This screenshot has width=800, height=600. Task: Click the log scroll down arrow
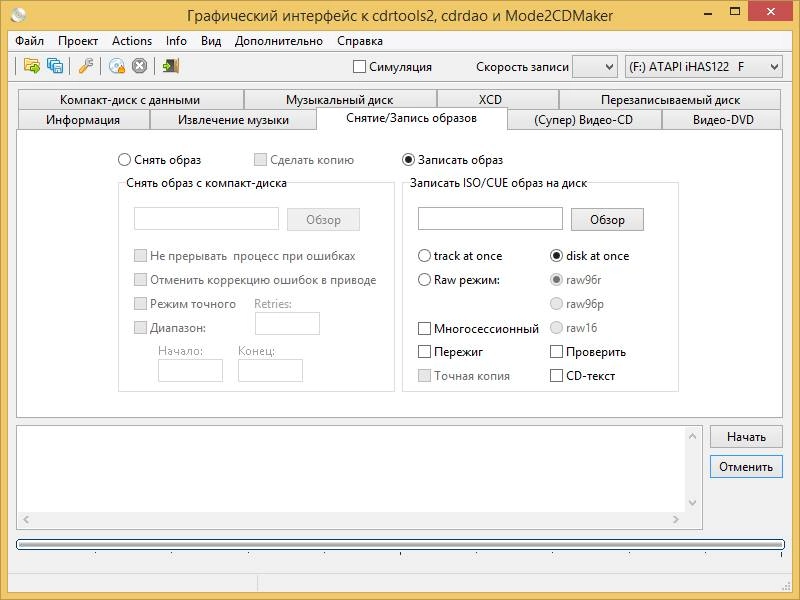coord(692,503)
